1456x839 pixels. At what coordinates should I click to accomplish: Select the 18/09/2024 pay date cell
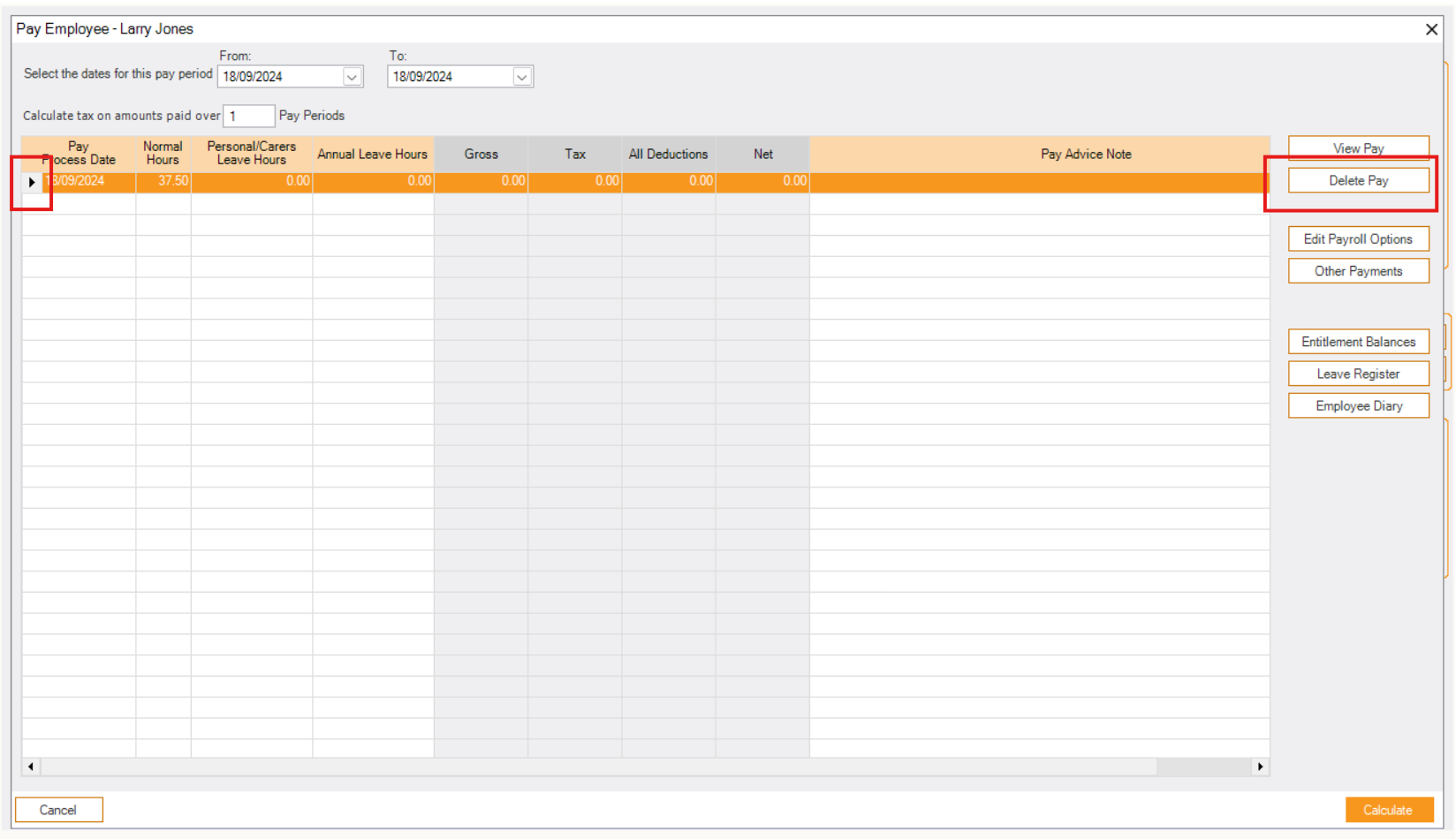pos(88,181)
